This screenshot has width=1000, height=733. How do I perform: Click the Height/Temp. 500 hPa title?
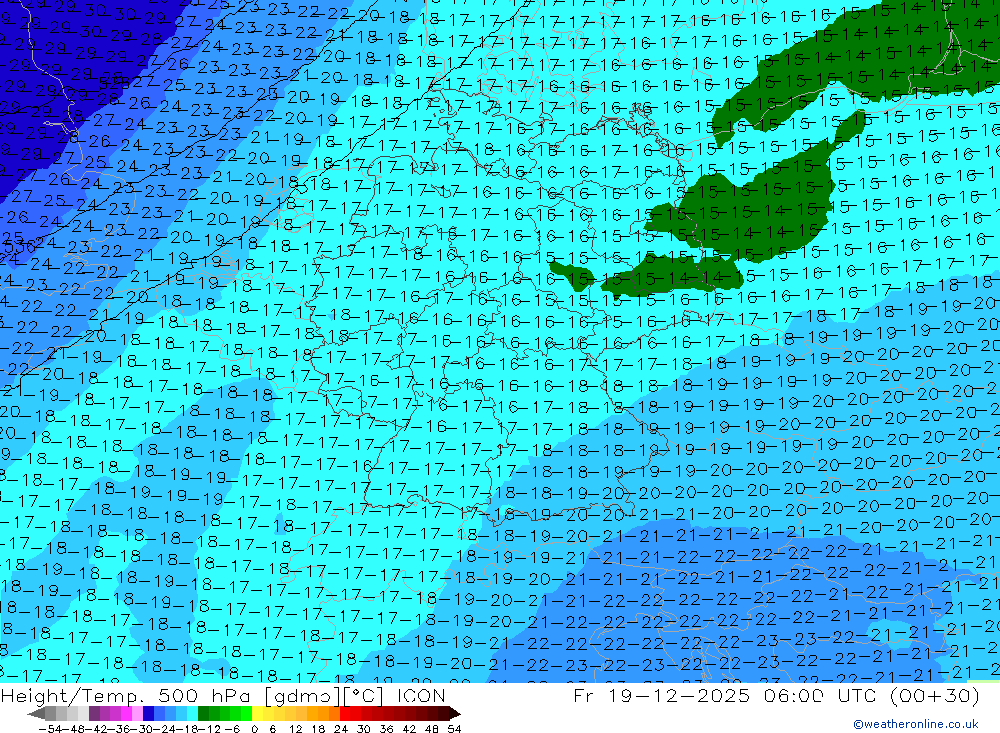coord(108,696)
